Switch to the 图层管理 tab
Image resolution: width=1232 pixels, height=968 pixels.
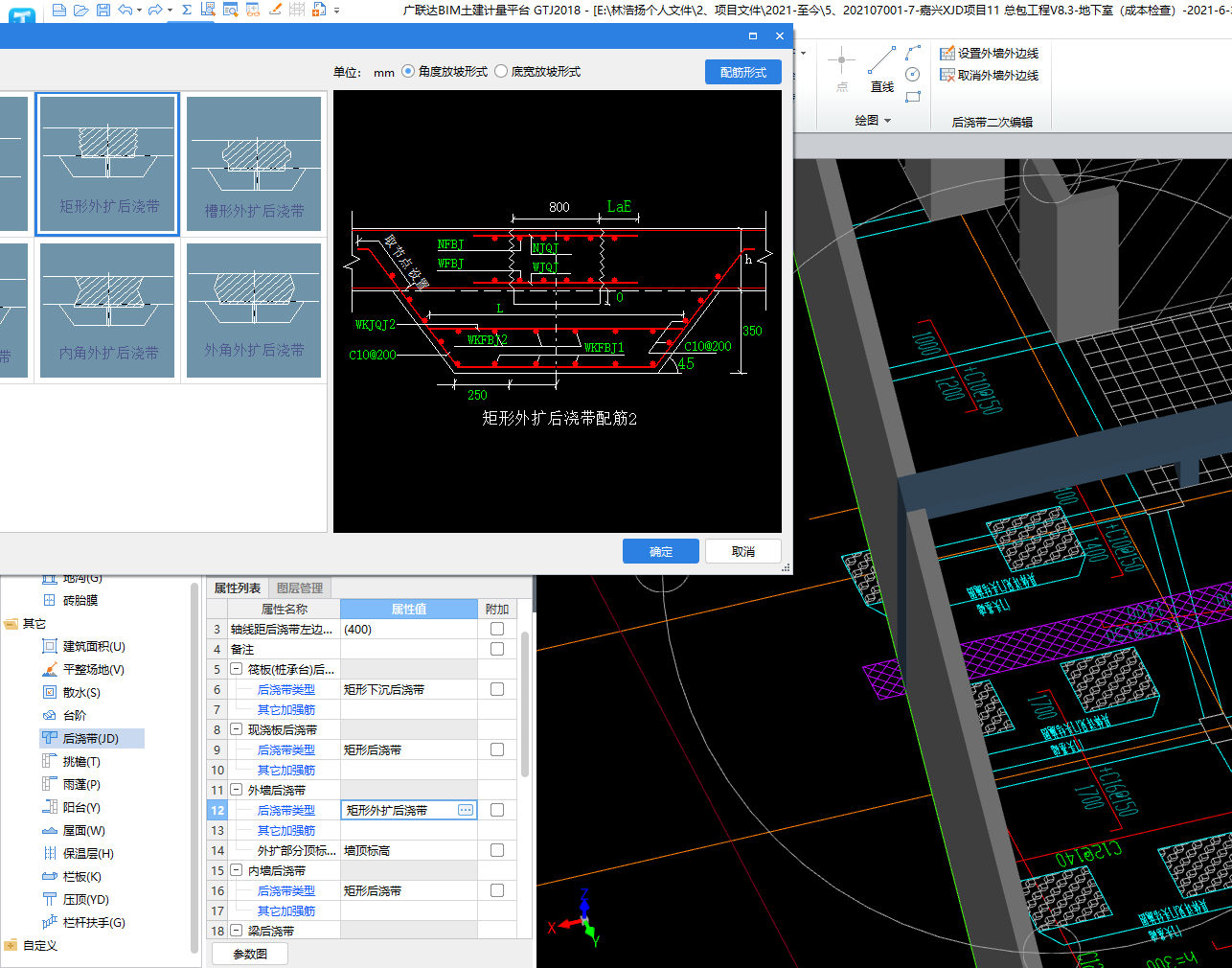[x=300, y=588]
